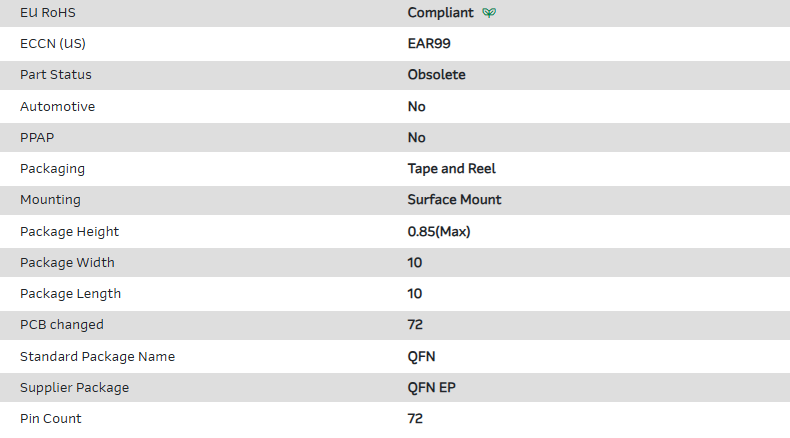The width and height of the screenshot is (790, 438).
Task: Click the '72' value beside PCB changed
Action: tap(416, 325)
